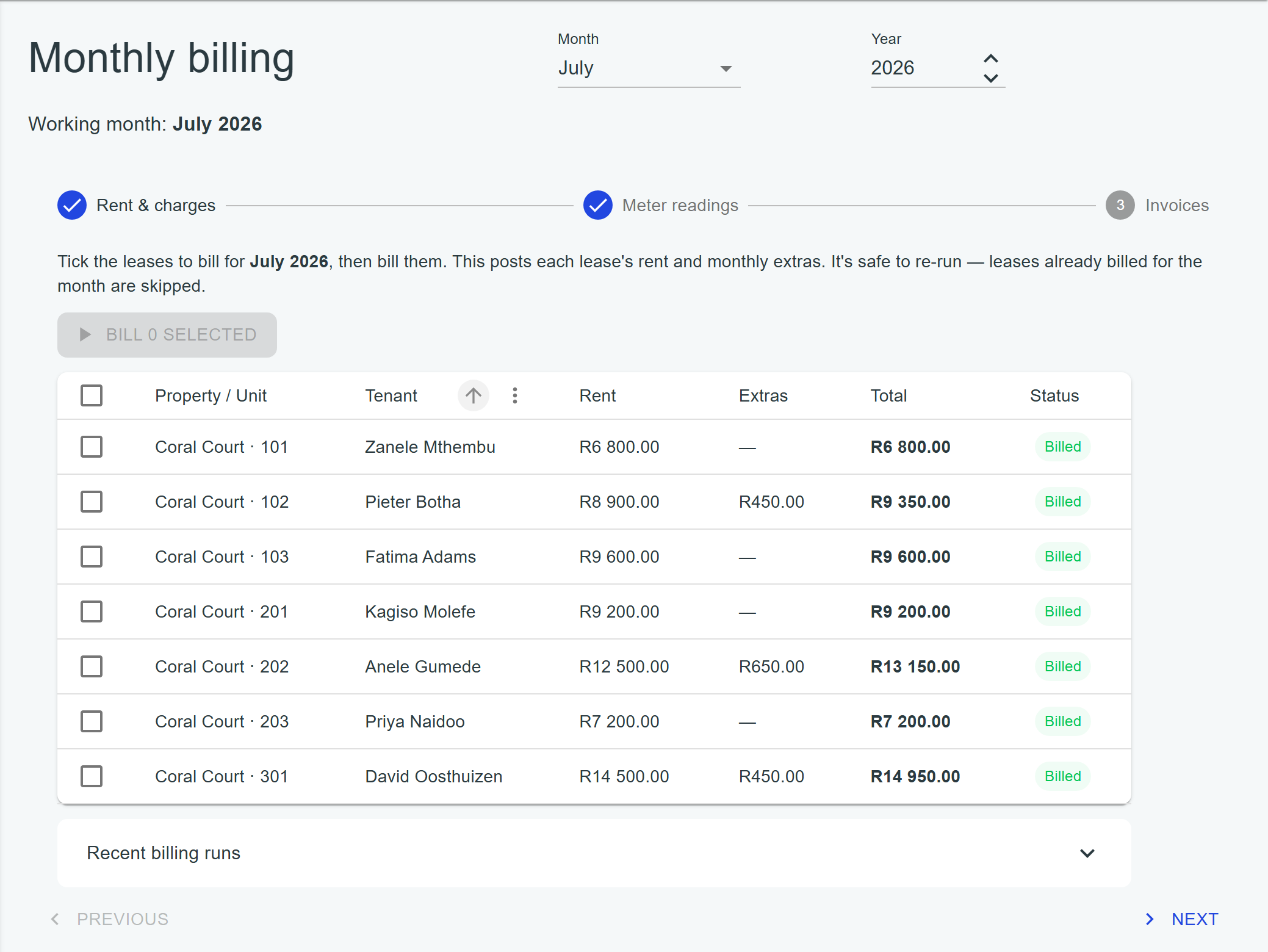Click the Billed badge for Coral Court 102

tap(1062, 502)
